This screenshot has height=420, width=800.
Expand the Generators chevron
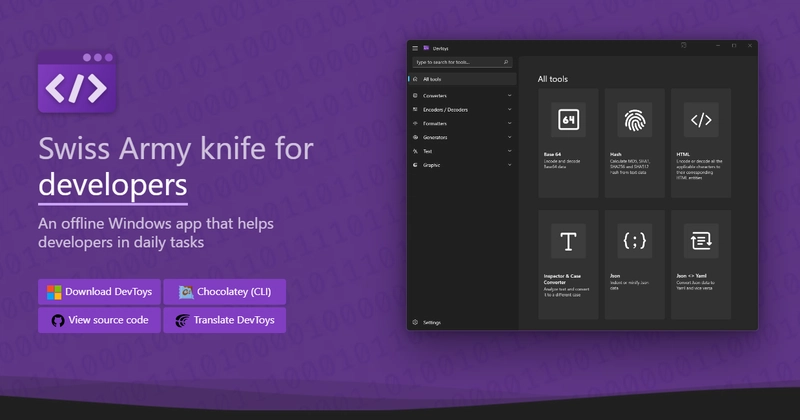(x=509, y=137)
